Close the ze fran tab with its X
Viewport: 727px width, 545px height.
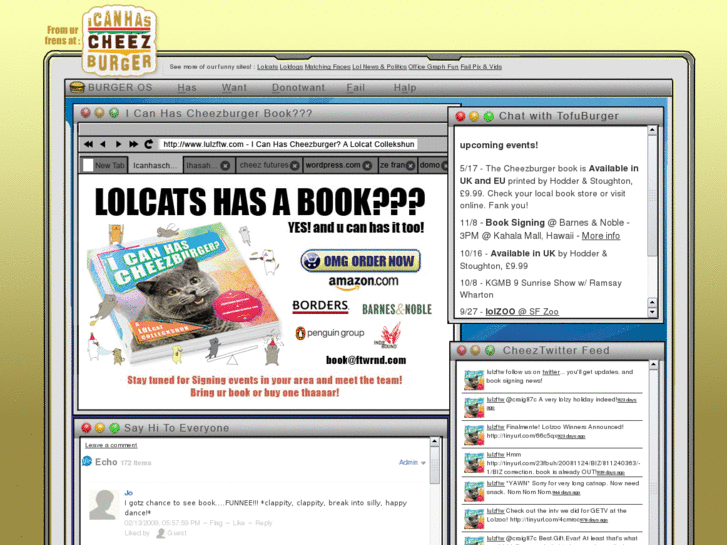[410, 166]
